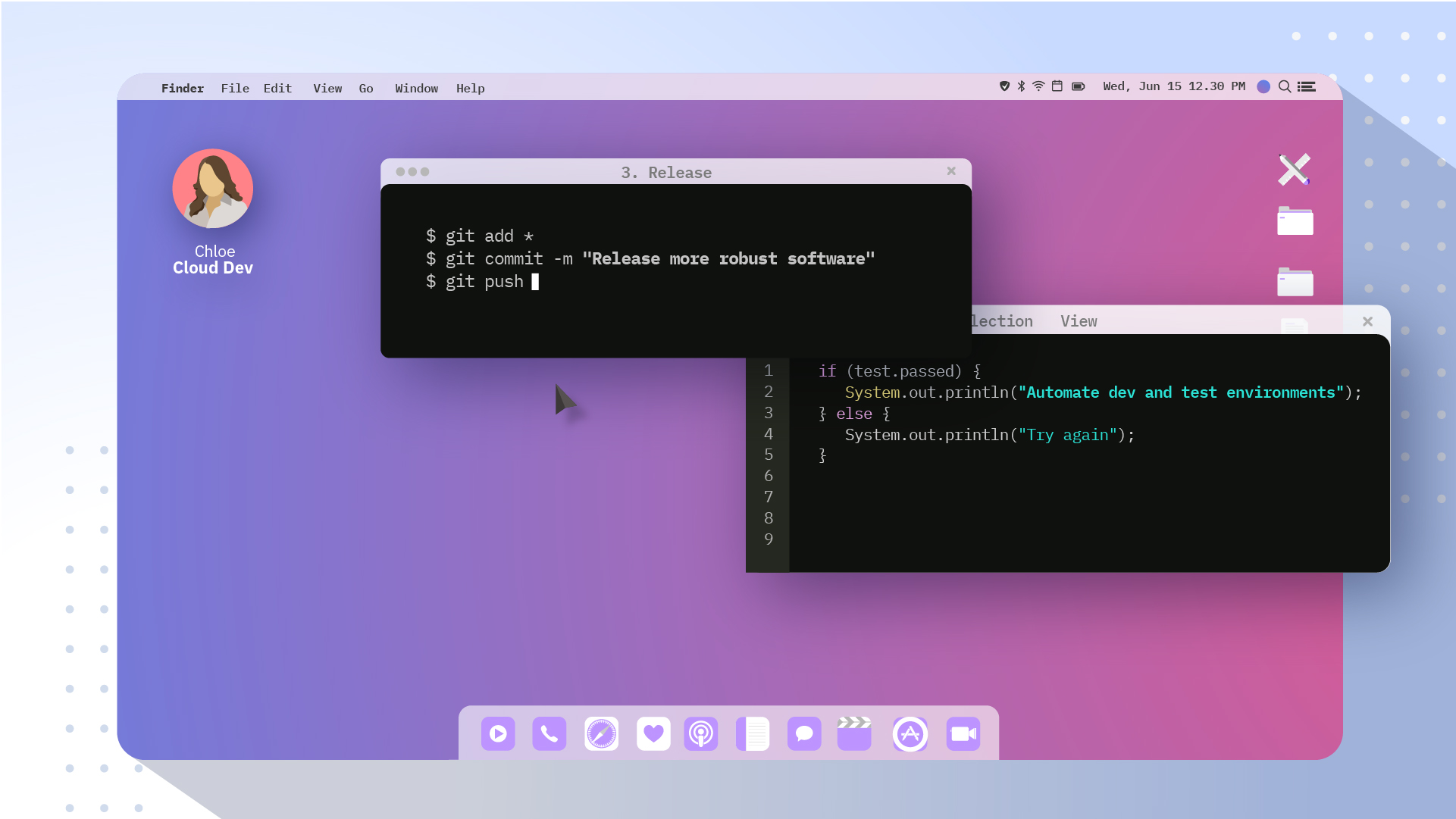This screenshot has width=1456, height=819.
Task: Open the Safari compass icon in dock
Action: pyautogui.click(x=601, y=733)
